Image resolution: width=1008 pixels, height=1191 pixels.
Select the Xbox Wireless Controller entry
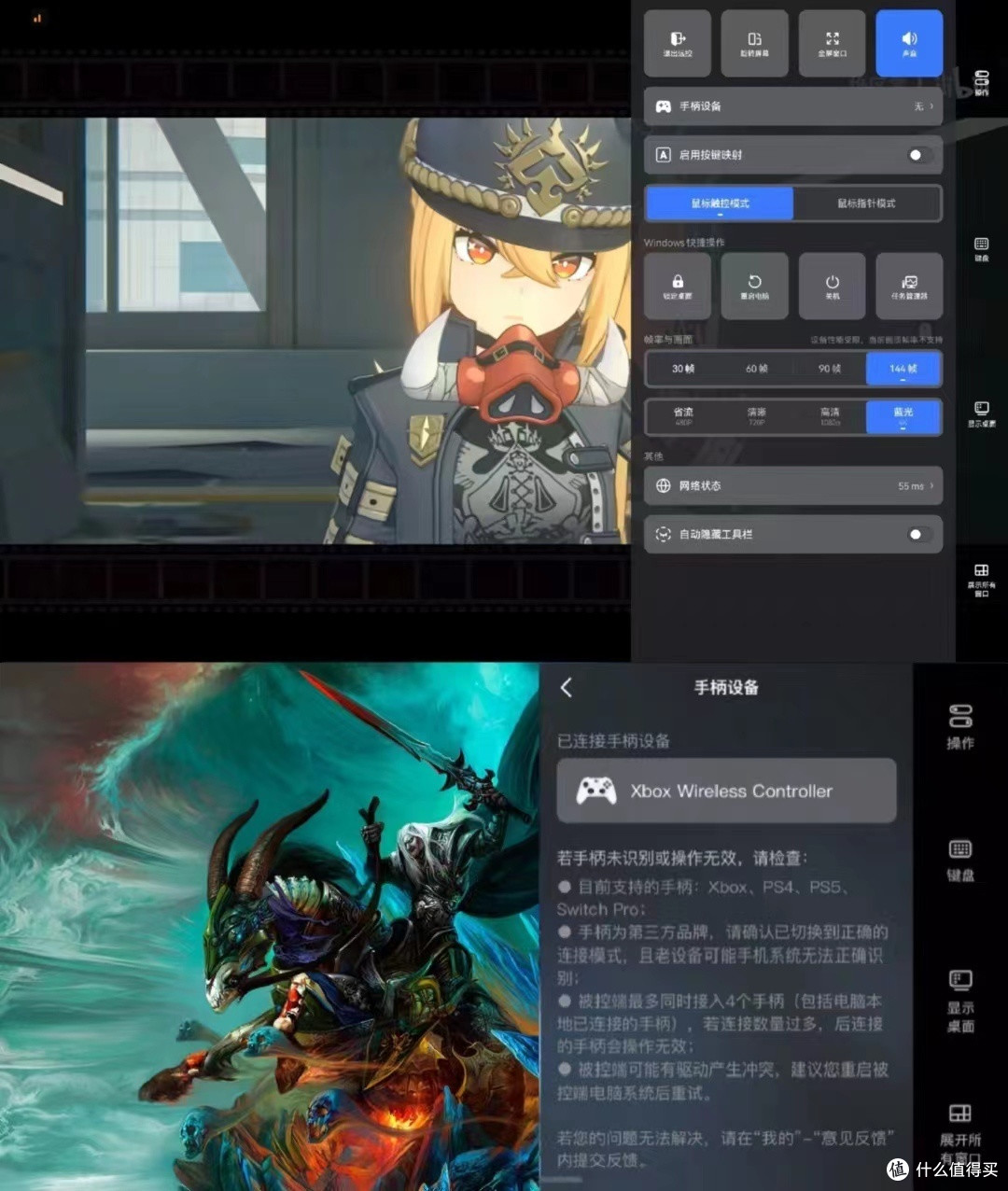click(726, 791)
